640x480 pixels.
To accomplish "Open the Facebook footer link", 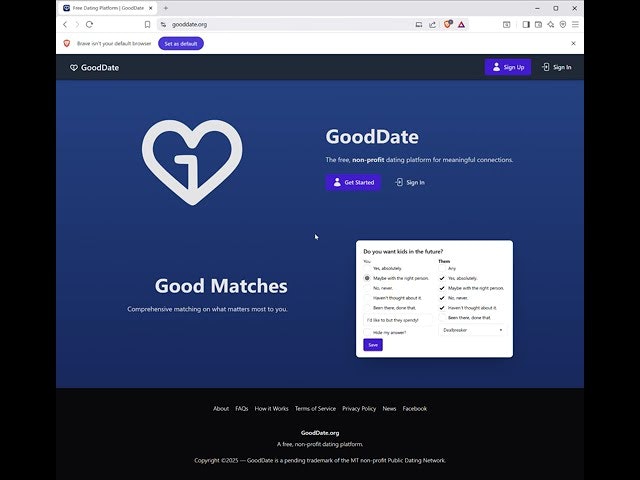I will 415,409.
